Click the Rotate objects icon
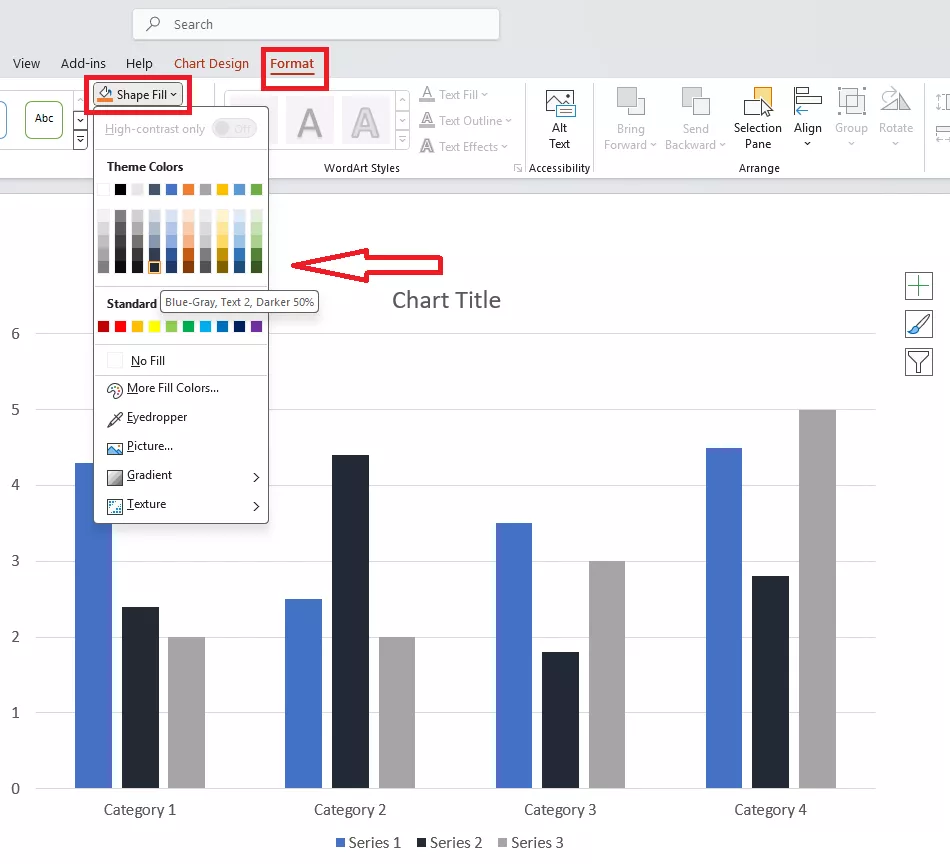Viewport: 950px width, 864px height. [x=895, y=100]
